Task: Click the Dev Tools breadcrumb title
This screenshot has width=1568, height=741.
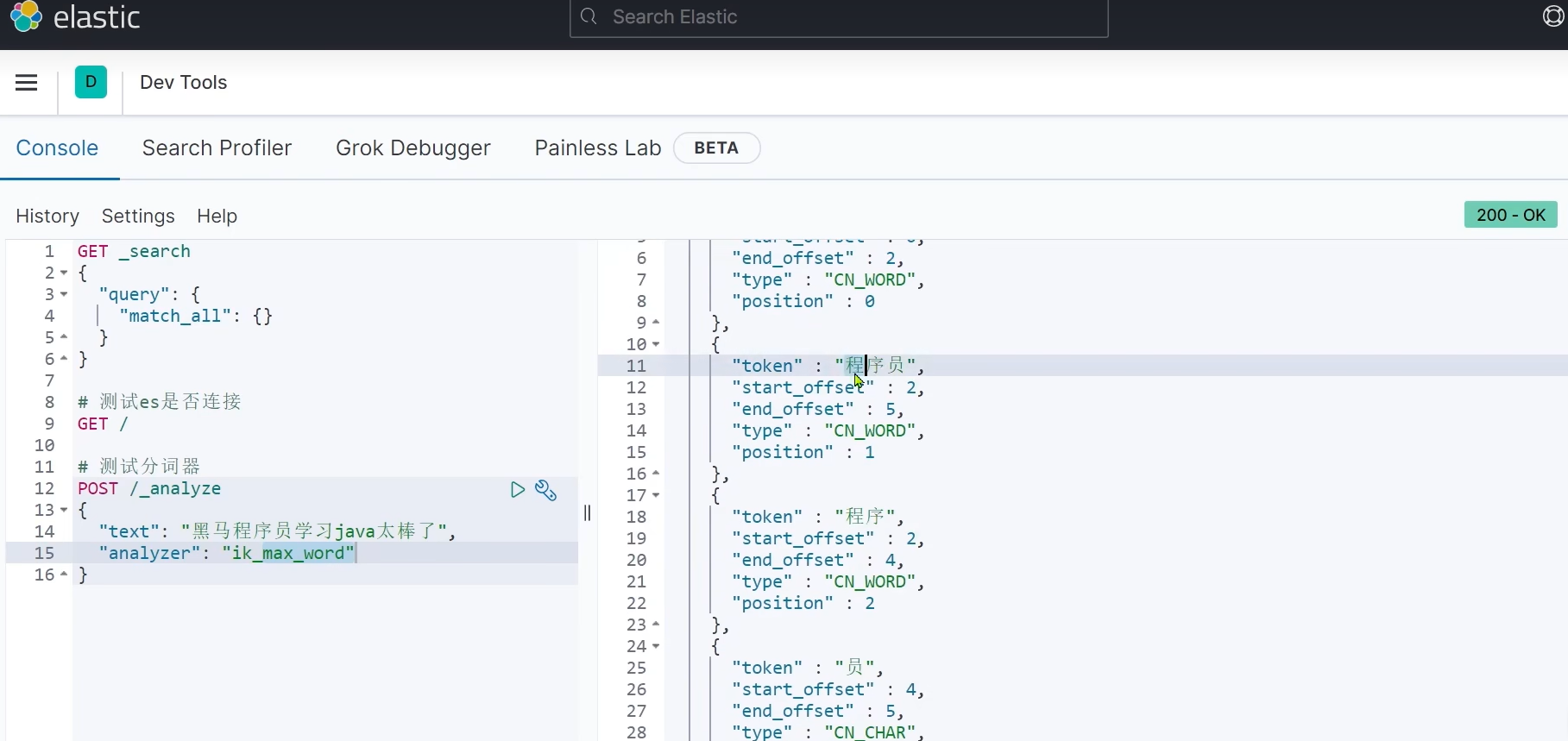Action: pyautogui.click(x=183, y=83)
